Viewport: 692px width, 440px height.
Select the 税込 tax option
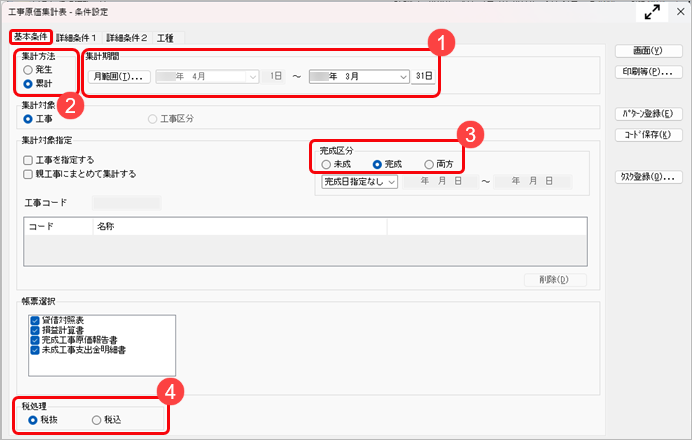pyautogui.click(x=97, y=421)
